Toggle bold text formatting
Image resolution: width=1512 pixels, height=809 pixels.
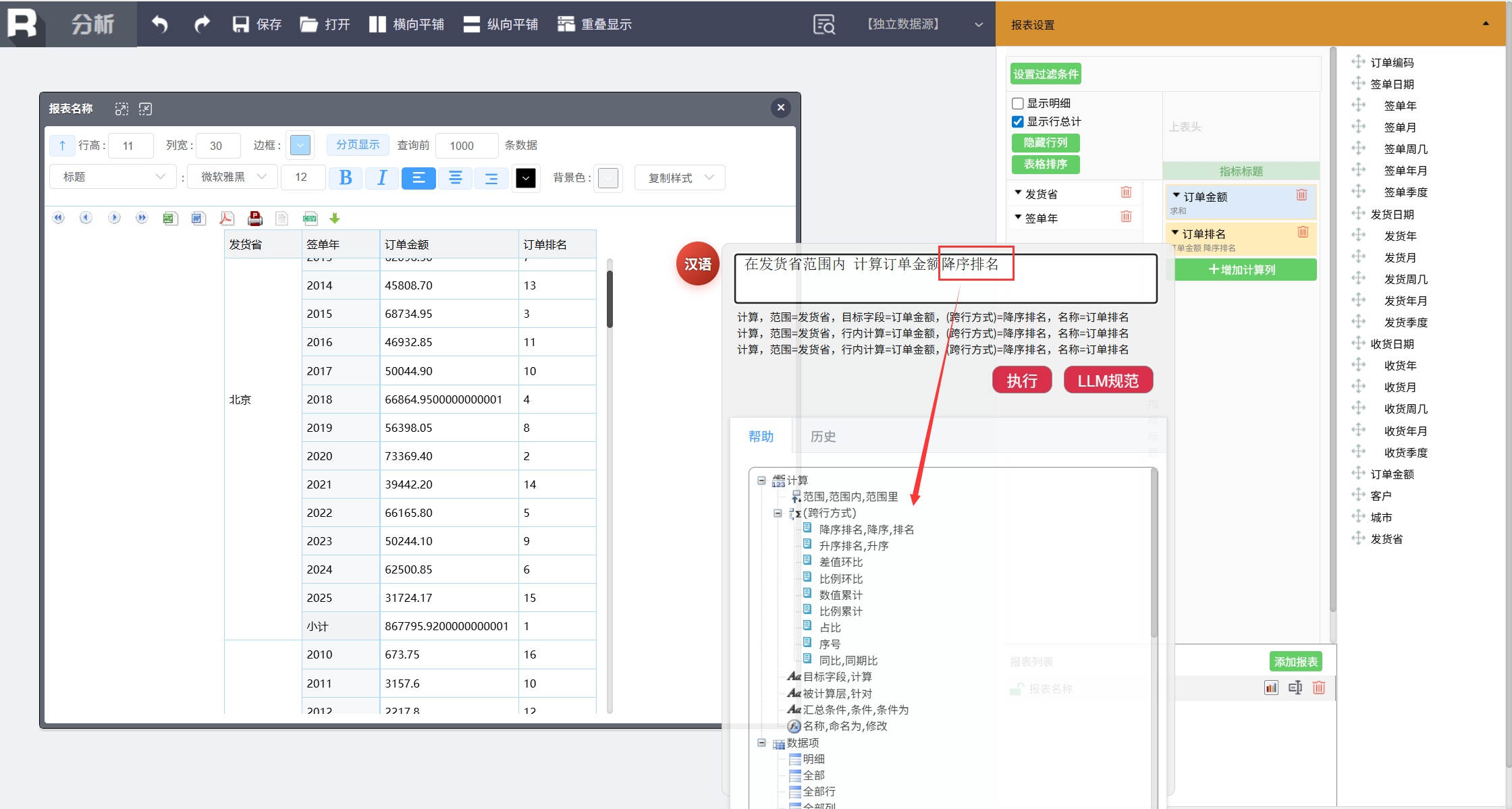[x=346, y=177]
